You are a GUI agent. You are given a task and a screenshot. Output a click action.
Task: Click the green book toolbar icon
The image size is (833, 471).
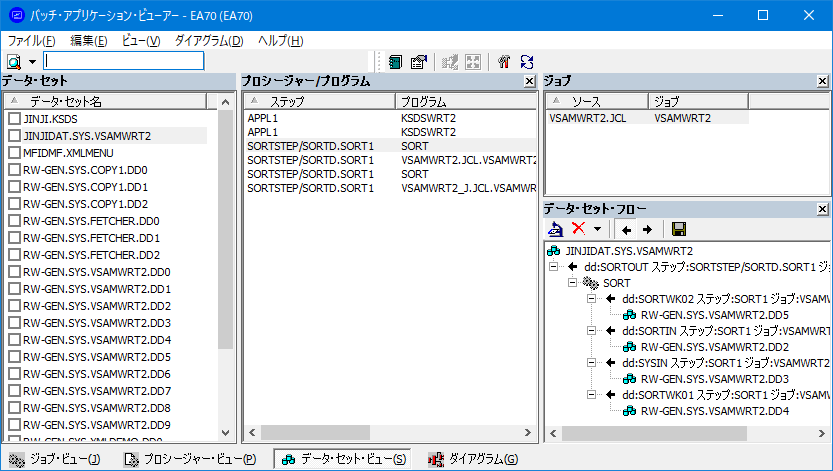(x=395, y=62)
